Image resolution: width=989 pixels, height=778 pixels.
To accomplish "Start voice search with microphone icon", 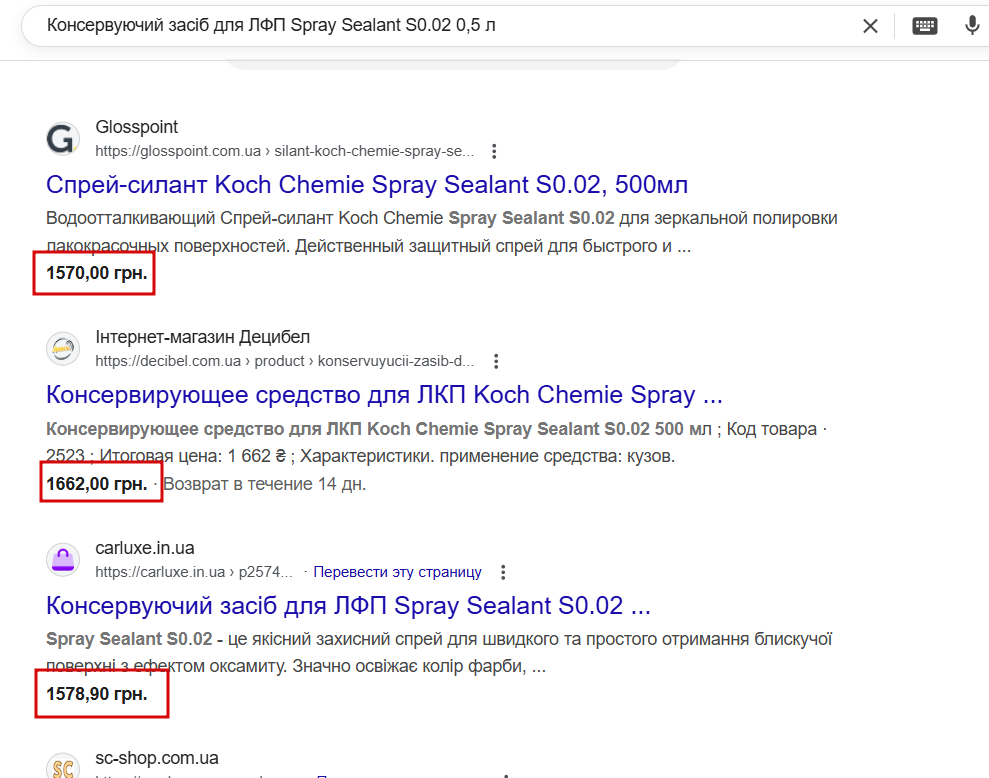I will point(972,26).
